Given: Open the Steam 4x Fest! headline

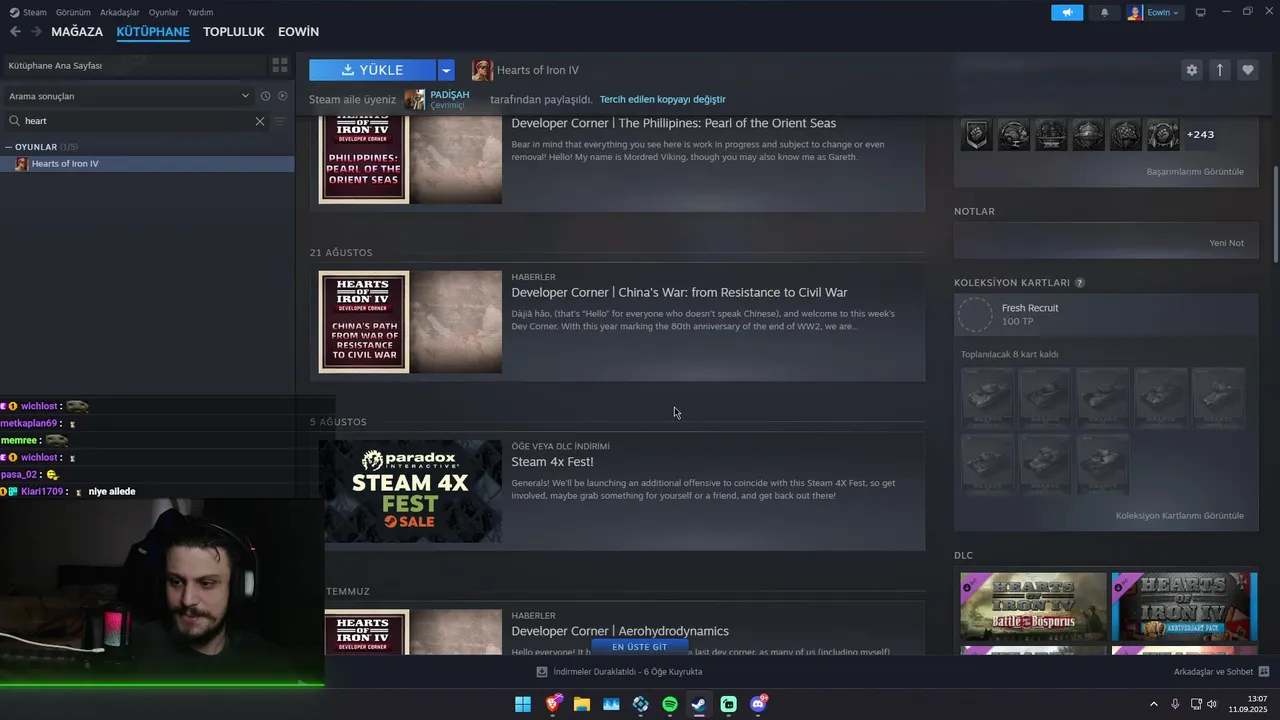Looking at the screenshot, I should pyautogui.click(x=552, y=462).
